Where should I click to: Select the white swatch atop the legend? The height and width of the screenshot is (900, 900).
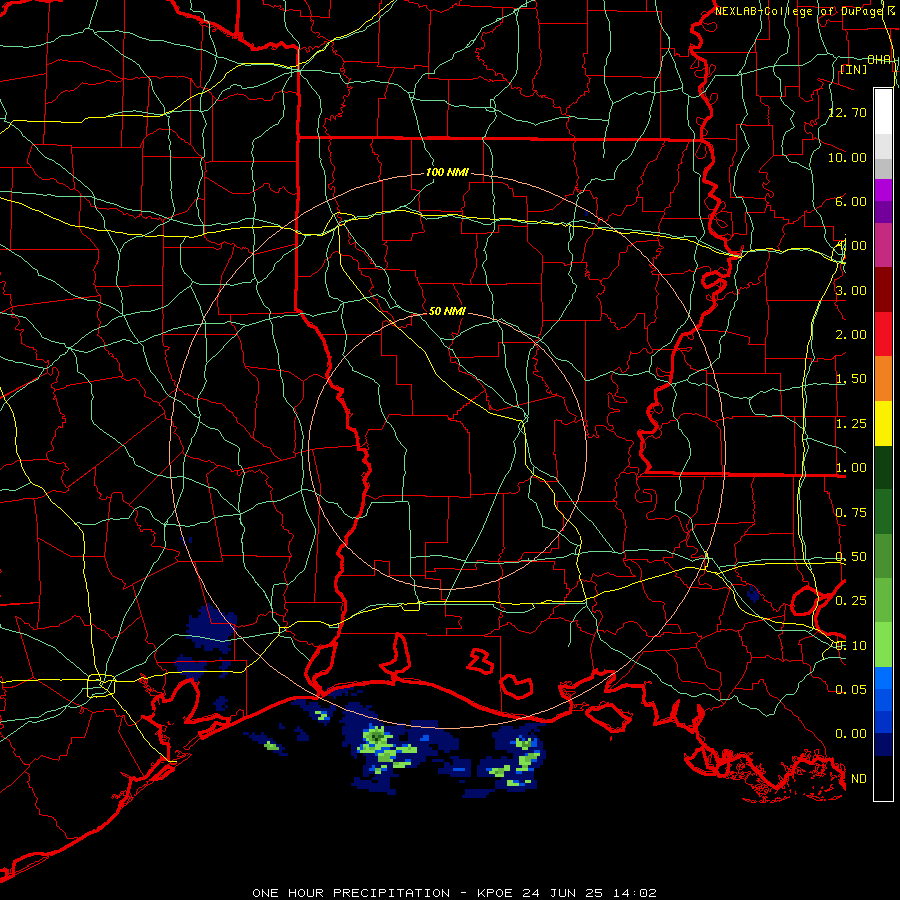click(x=883, y=111)
